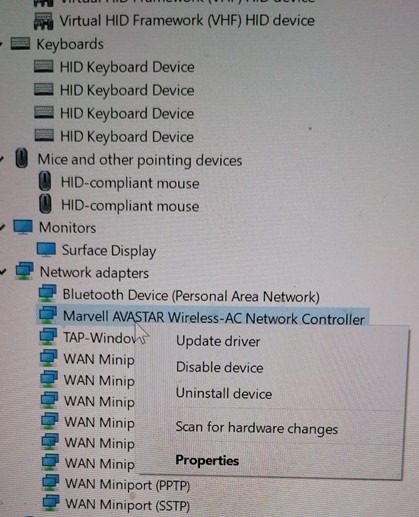
Task: Click the Bluetooth Device network adapter icon
Action: [x=47, y=294]
